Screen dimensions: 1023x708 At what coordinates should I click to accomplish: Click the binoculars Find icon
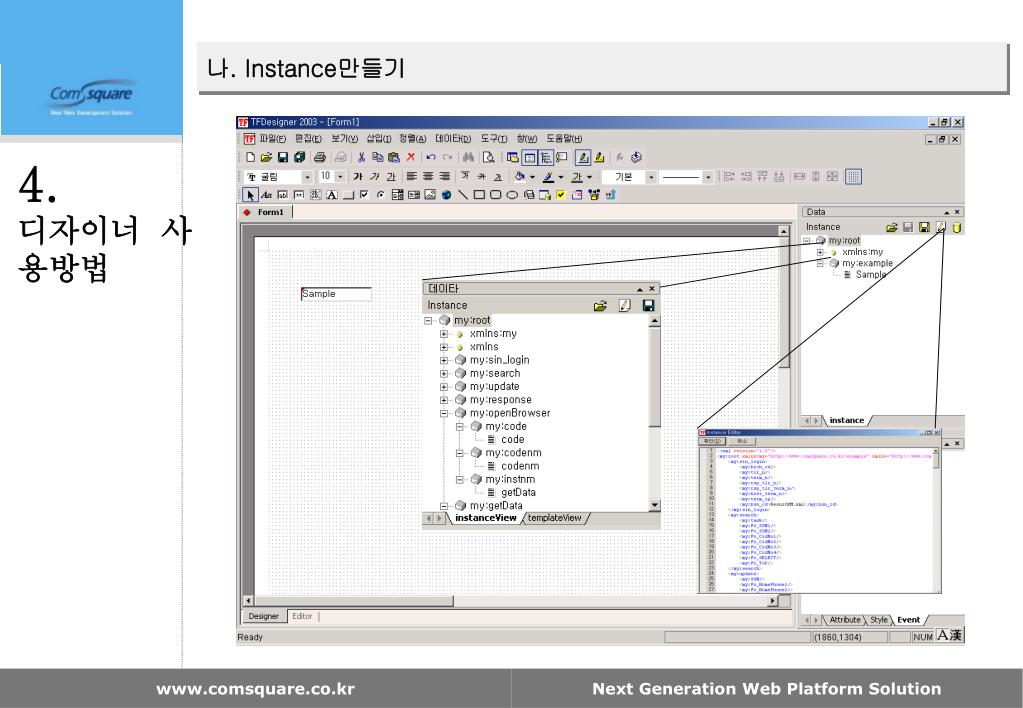click(x=468, y=157)
